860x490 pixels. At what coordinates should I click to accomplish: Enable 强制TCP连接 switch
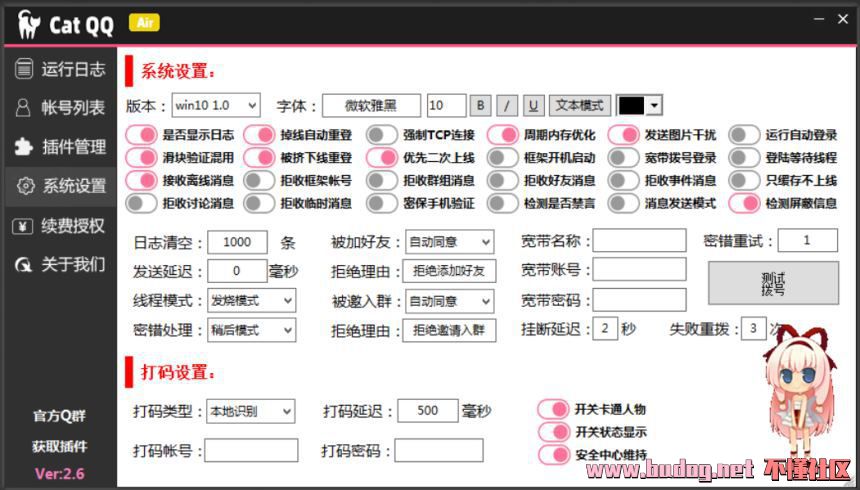382,135
